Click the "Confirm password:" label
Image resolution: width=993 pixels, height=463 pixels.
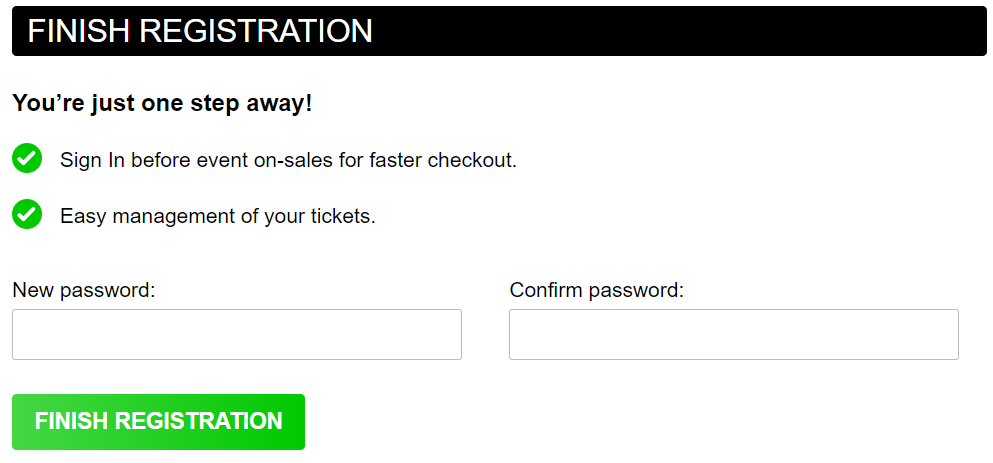pos(597,291)
